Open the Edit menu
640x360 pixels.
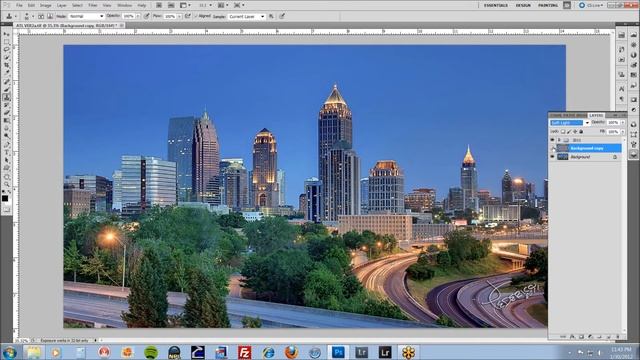31,5
